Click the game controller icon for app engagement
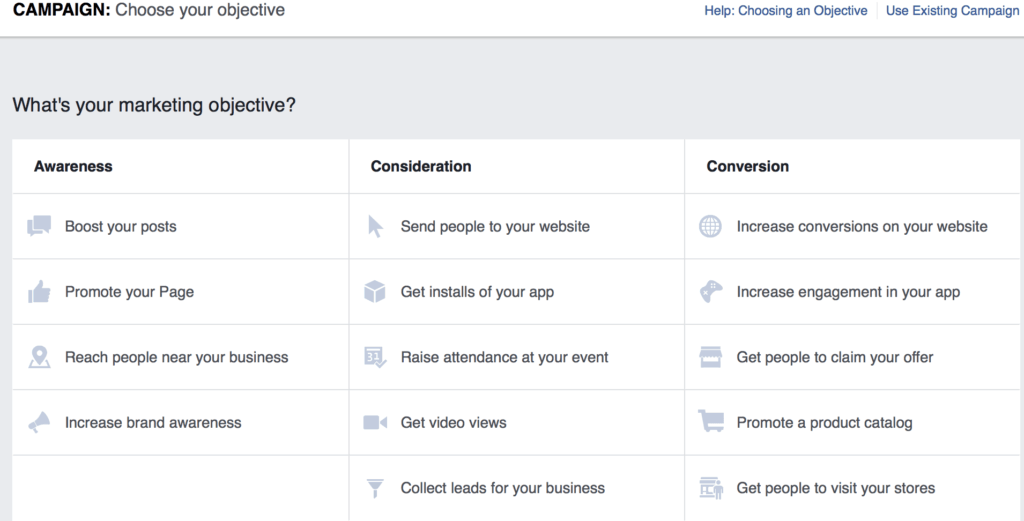Image resolution: width=1024 pixels, height=521 pixels. [711, 292]
